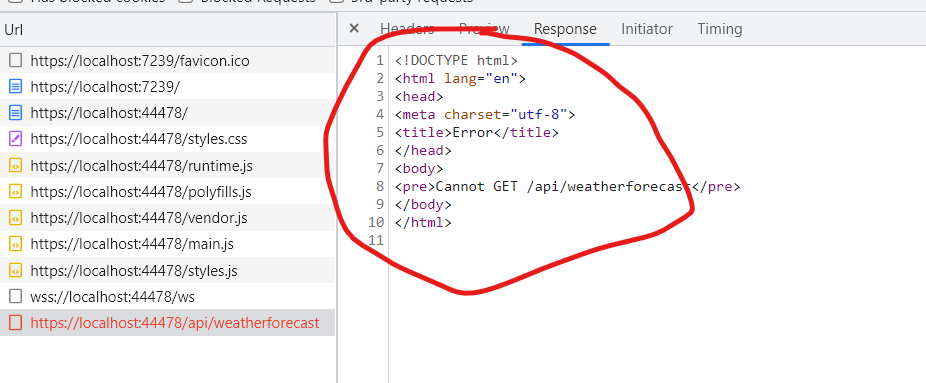Viewport: 926px width, 383px height.
Task: Select the Response tab
Action: (565, 29)
